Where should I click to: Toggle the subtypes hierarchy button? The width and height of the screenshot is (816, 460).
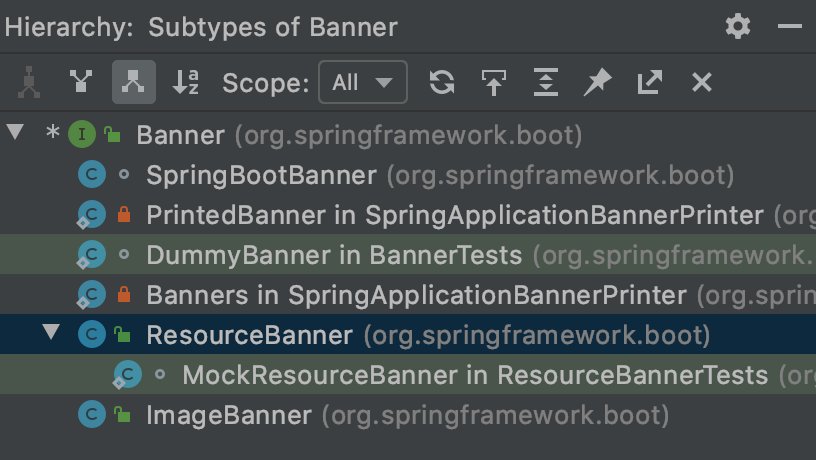pos(133,83)
